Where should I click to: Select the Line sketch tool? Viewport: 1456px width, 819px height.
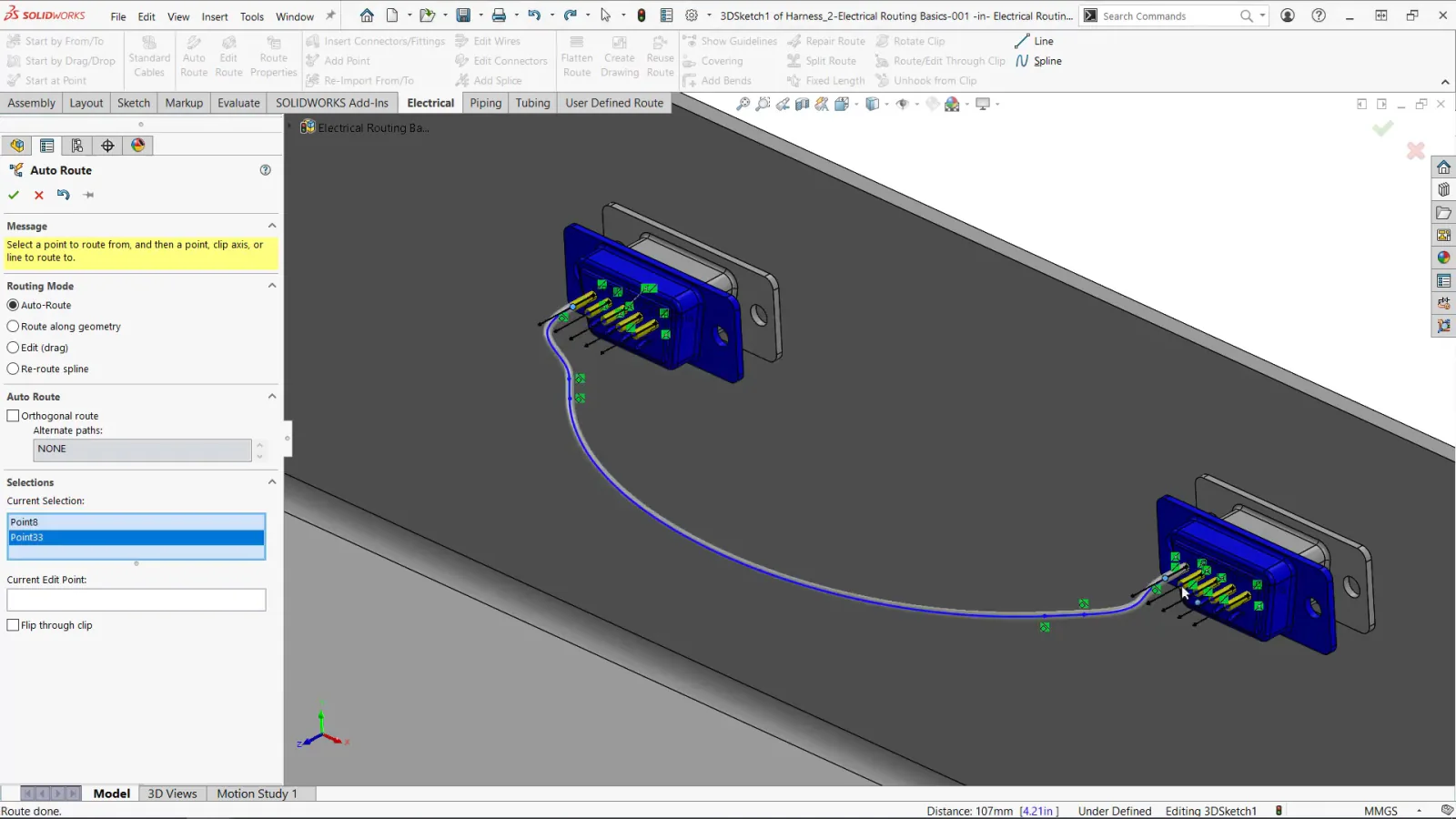1034,41
